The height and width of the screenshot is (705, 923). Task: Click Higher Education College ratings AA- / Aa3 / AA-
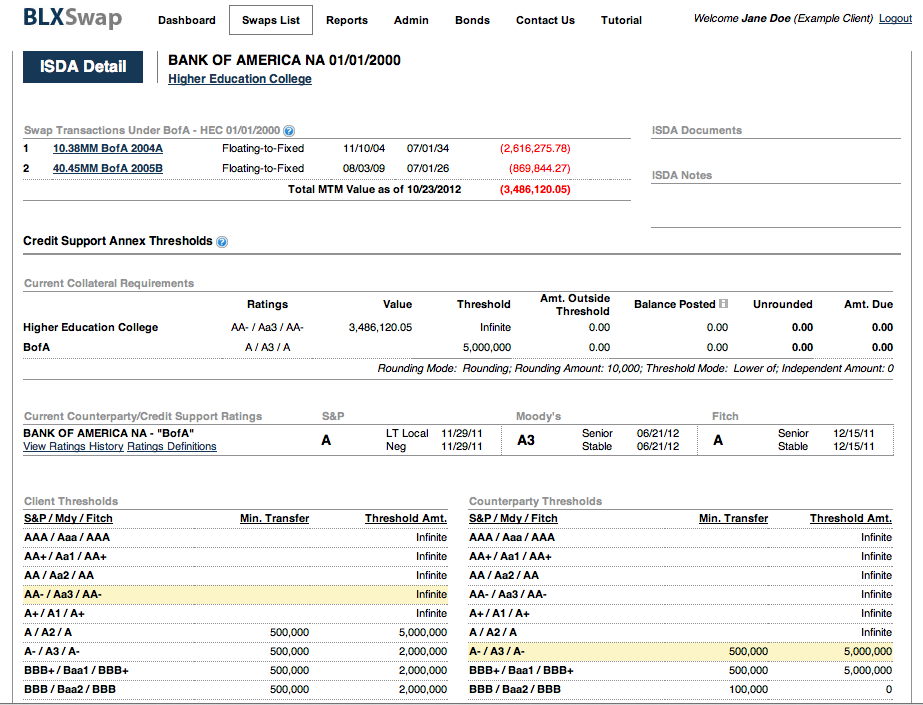tap(267, 327)
